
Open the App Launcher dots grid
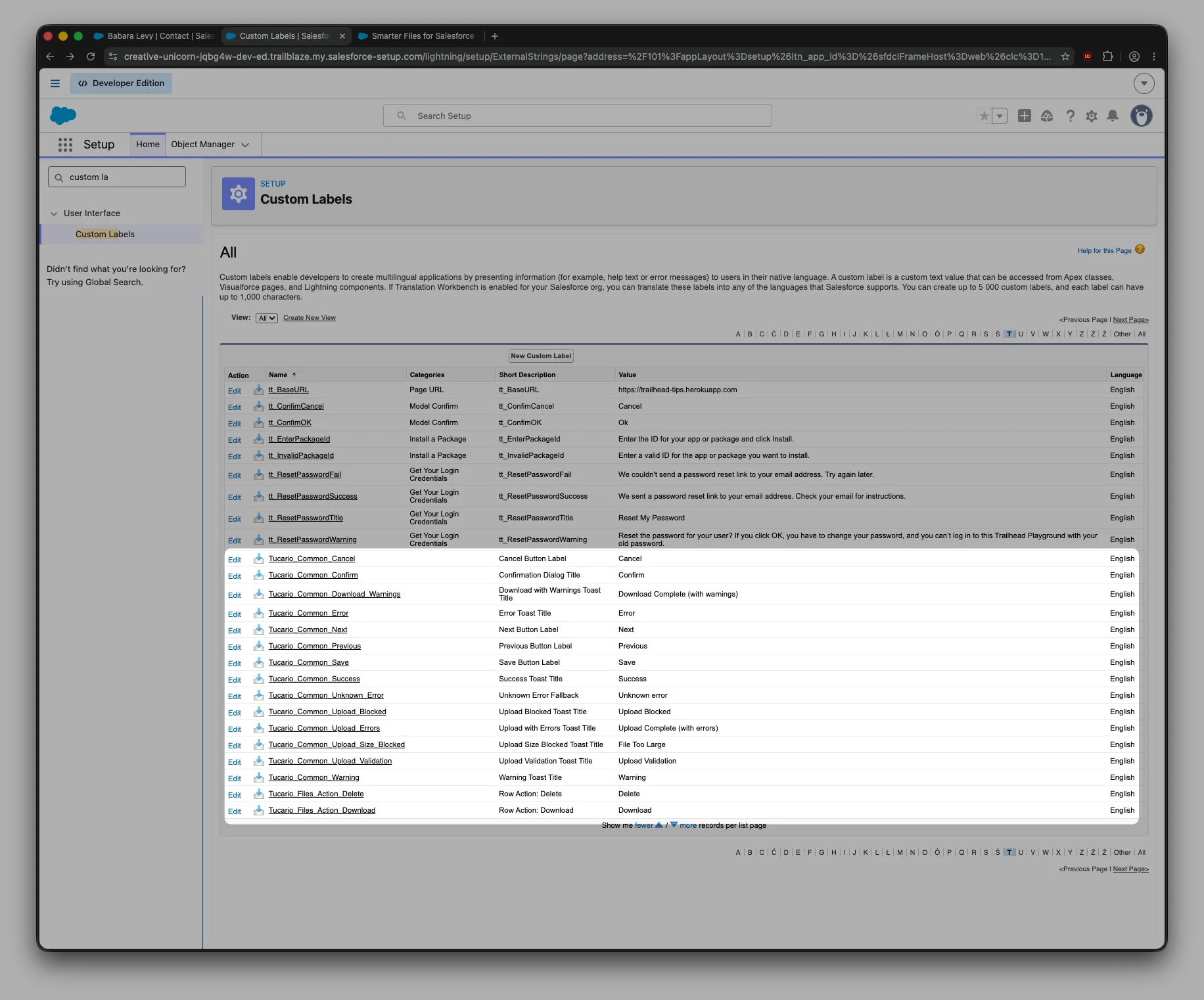tap(65, 145)
